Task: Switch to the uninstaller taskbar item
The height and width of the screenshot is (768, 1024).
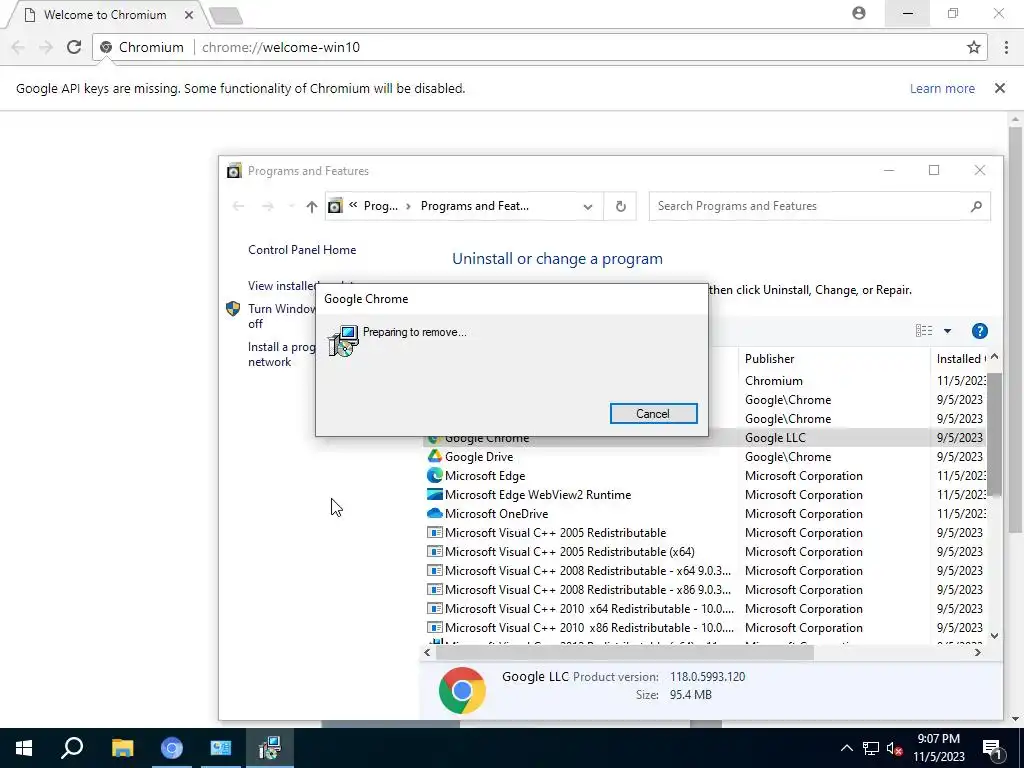Action: (x=270, y=748)
